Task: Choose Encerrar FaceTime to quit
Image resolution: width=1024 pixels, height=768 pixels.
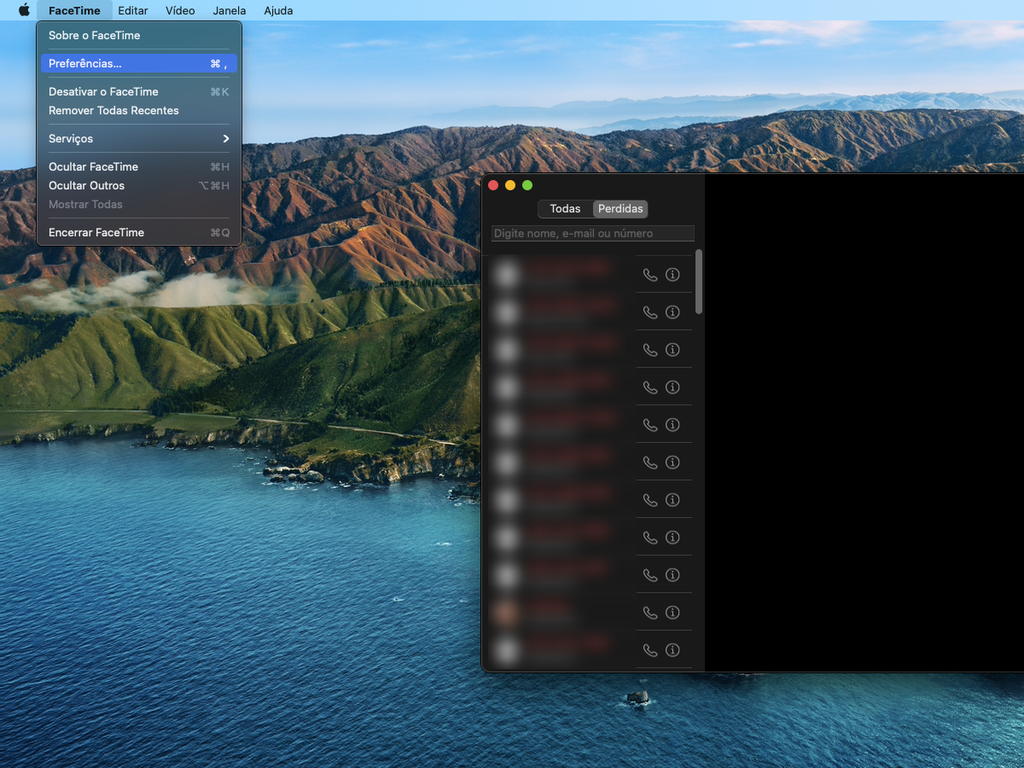Action: click(x=138, y=232)
